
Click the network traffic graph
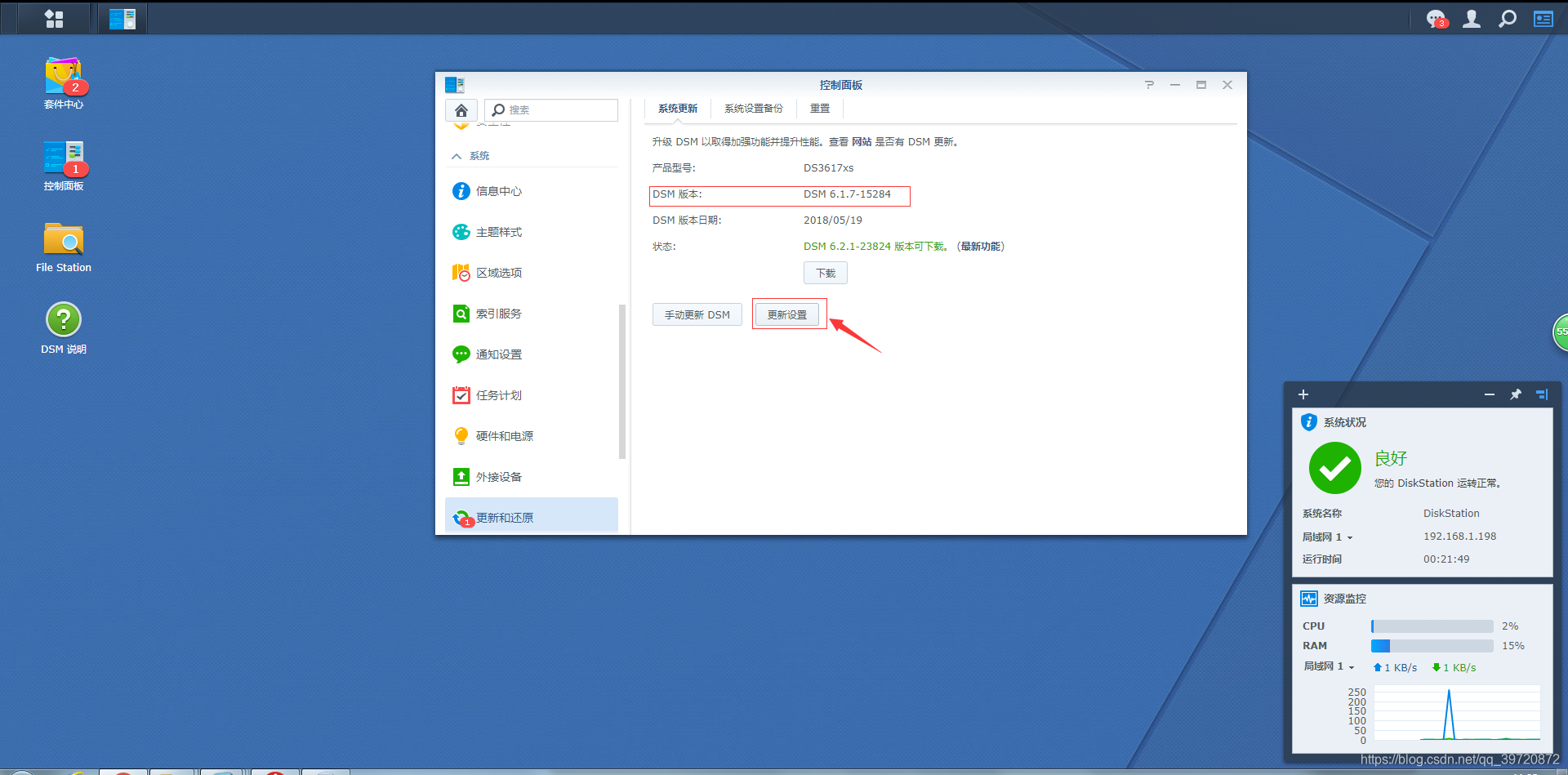click(1457, 714)
